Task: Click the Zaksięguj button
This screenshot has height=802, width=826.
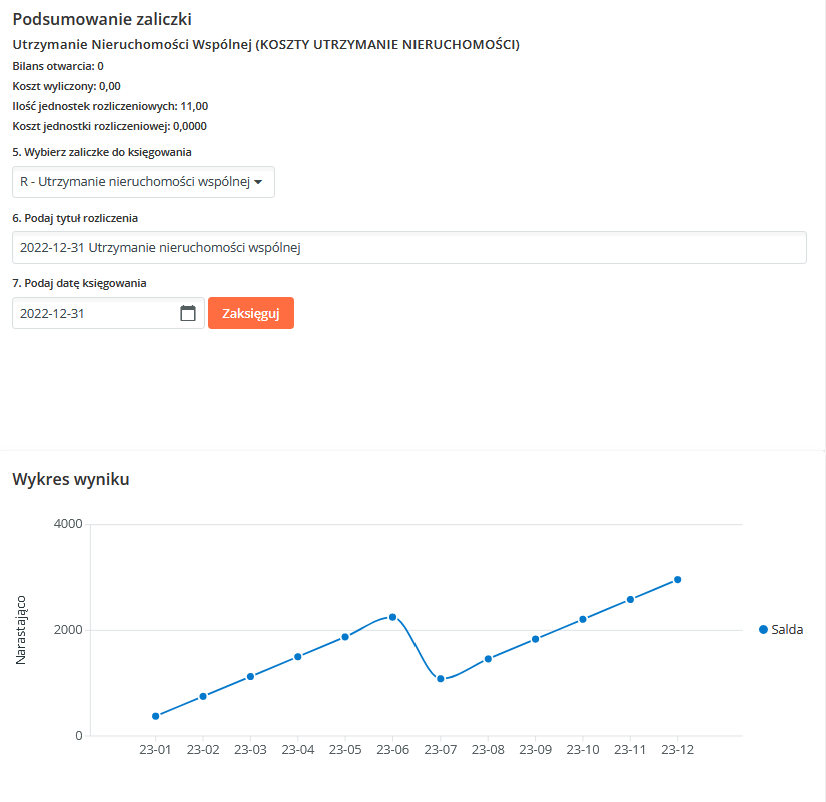Action: (x=251, y=313)
